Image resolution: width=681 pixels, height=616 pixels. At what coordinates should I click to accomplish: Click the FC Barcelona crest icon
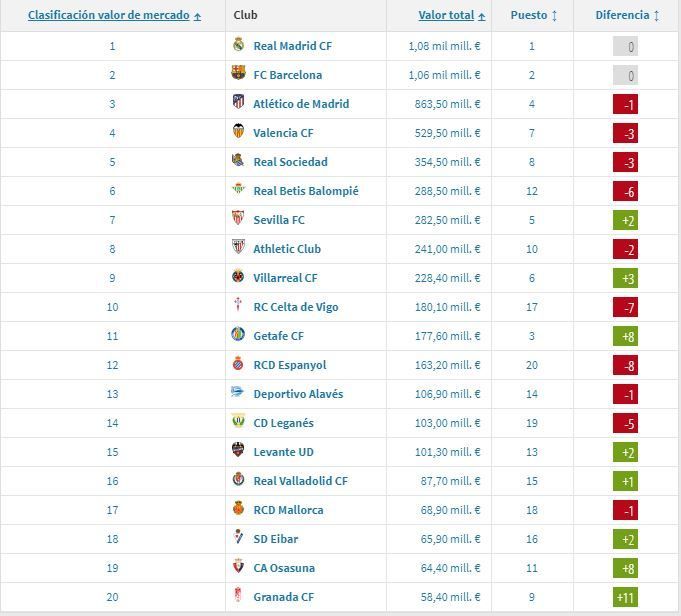click(238, 74)
